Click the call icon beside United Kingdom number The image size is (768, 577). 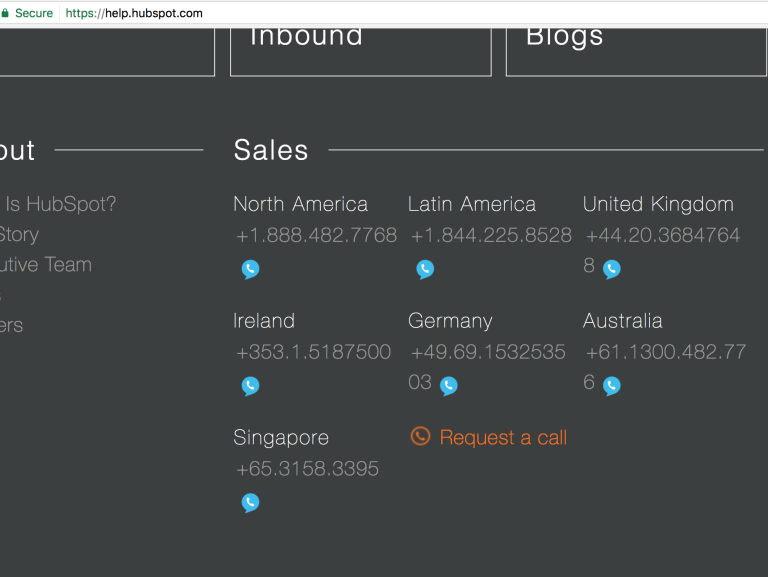(x=612, y=269)
